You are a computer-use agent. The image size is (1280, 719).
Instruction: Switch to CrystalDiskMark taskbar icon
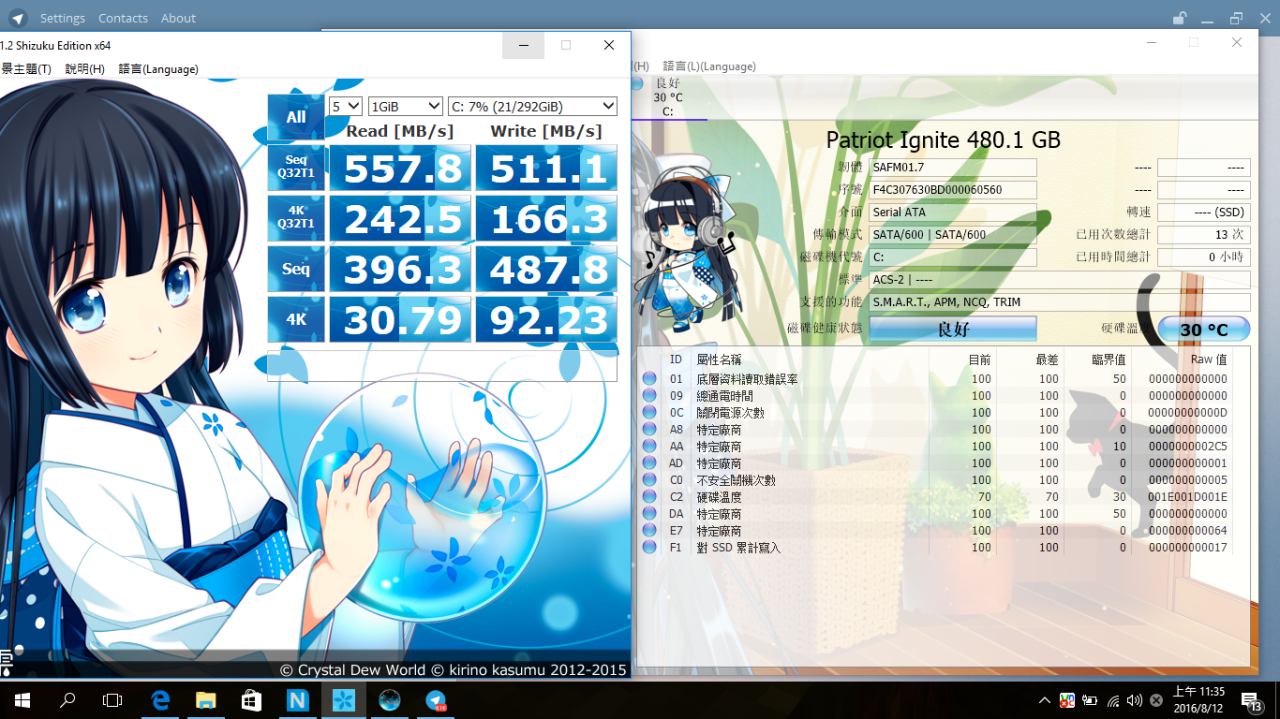[x=343, y=700]
